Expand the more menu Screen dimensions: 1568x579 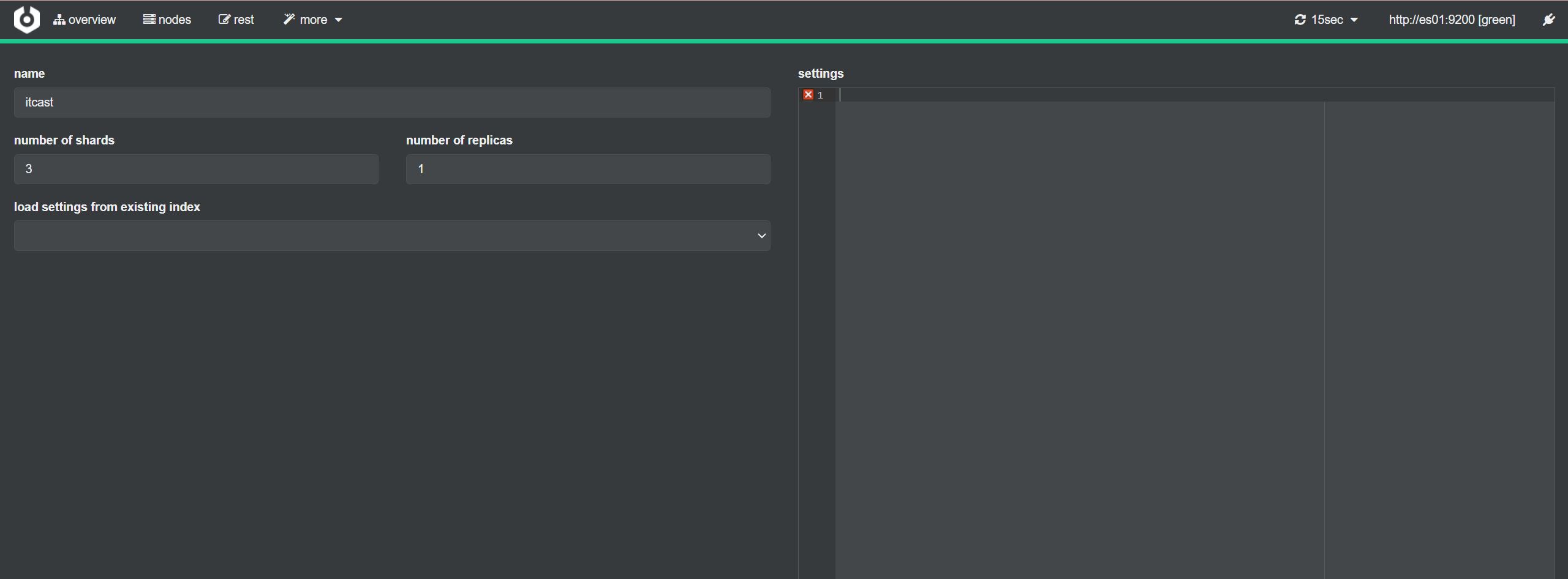click(x=312, y=20)
